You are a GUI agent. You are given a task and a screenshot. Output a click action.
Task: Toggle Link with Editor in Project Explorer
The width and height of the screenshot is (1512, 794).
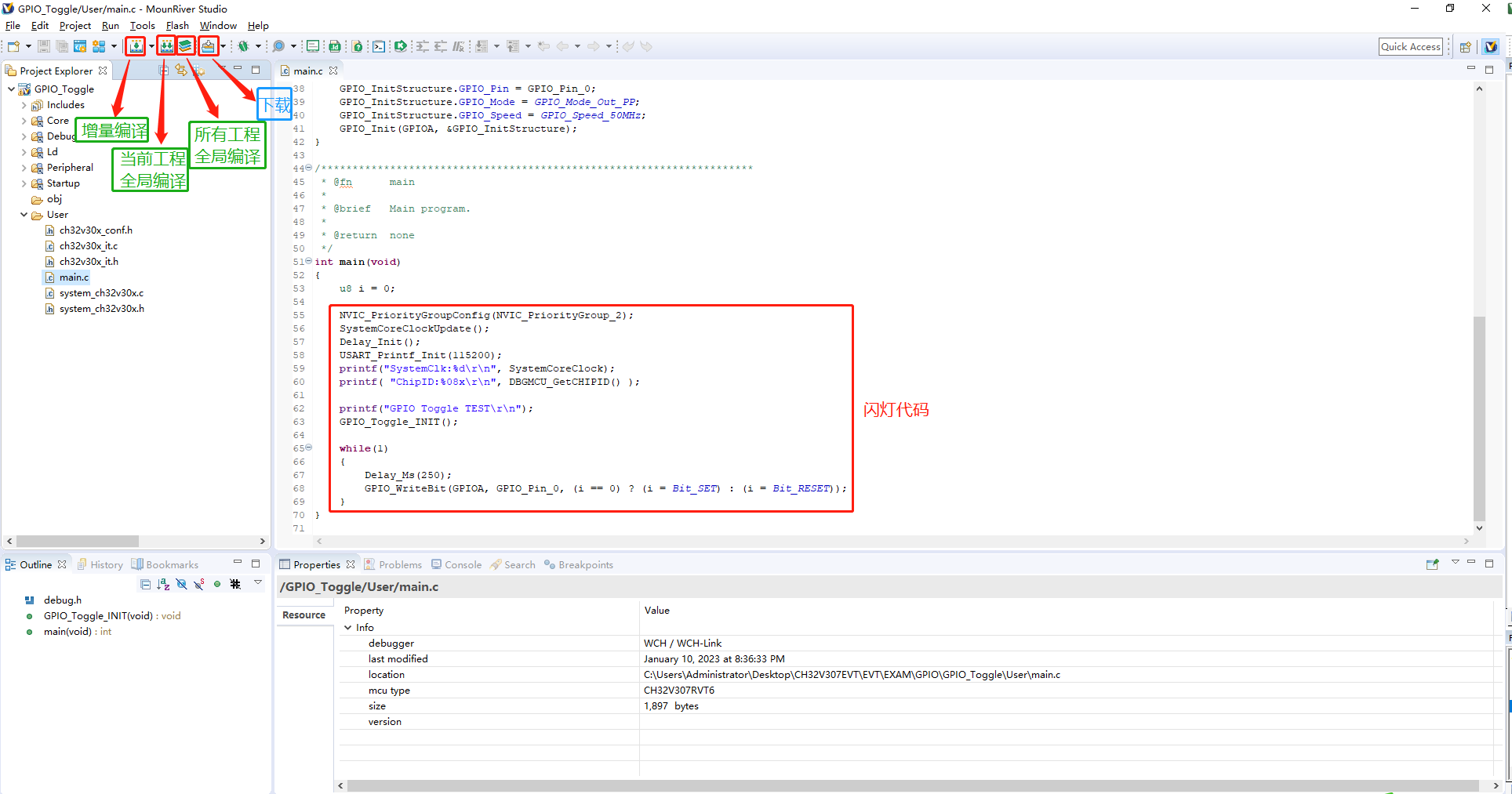[181, 70]
